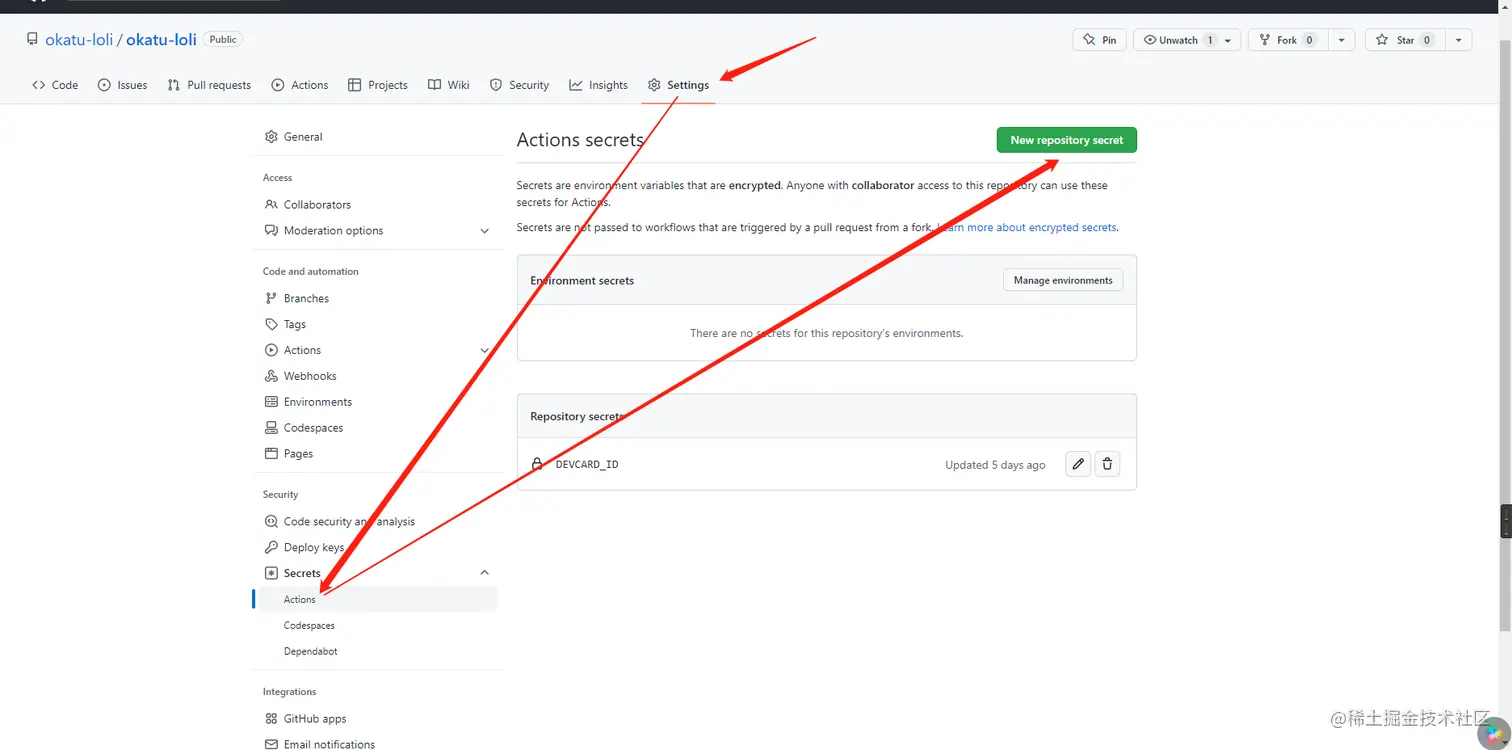Click the Webhooks icon
1512x750 pixels.
point(271,376)
